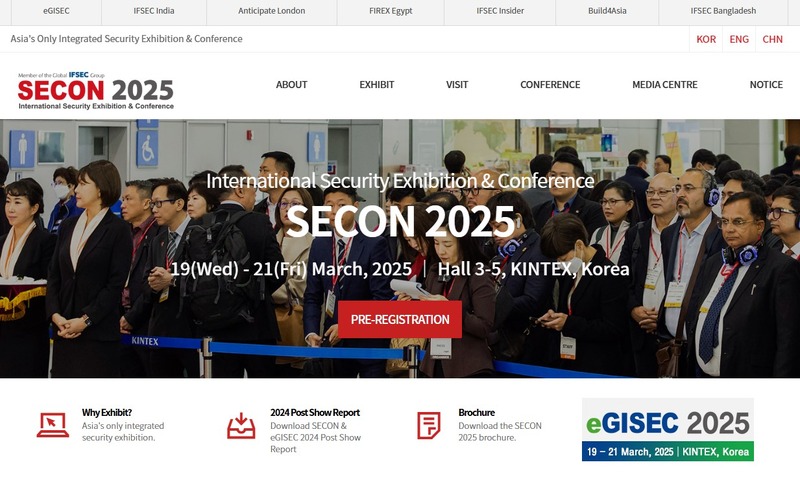The width and height of the screenshot is (800, 482).
Task: Expand the ABOUT menu
Action: pyautogui.click(x=291, y=85)
